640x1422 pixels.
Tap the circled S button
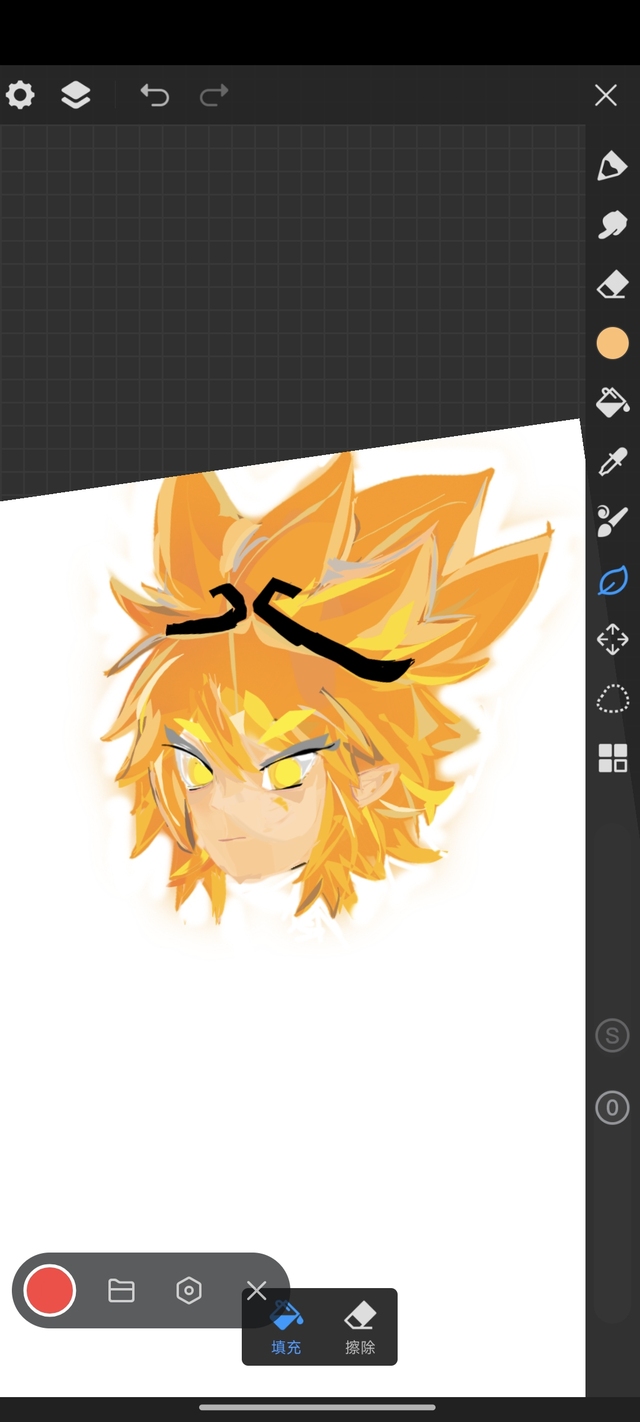(612, 1035)
